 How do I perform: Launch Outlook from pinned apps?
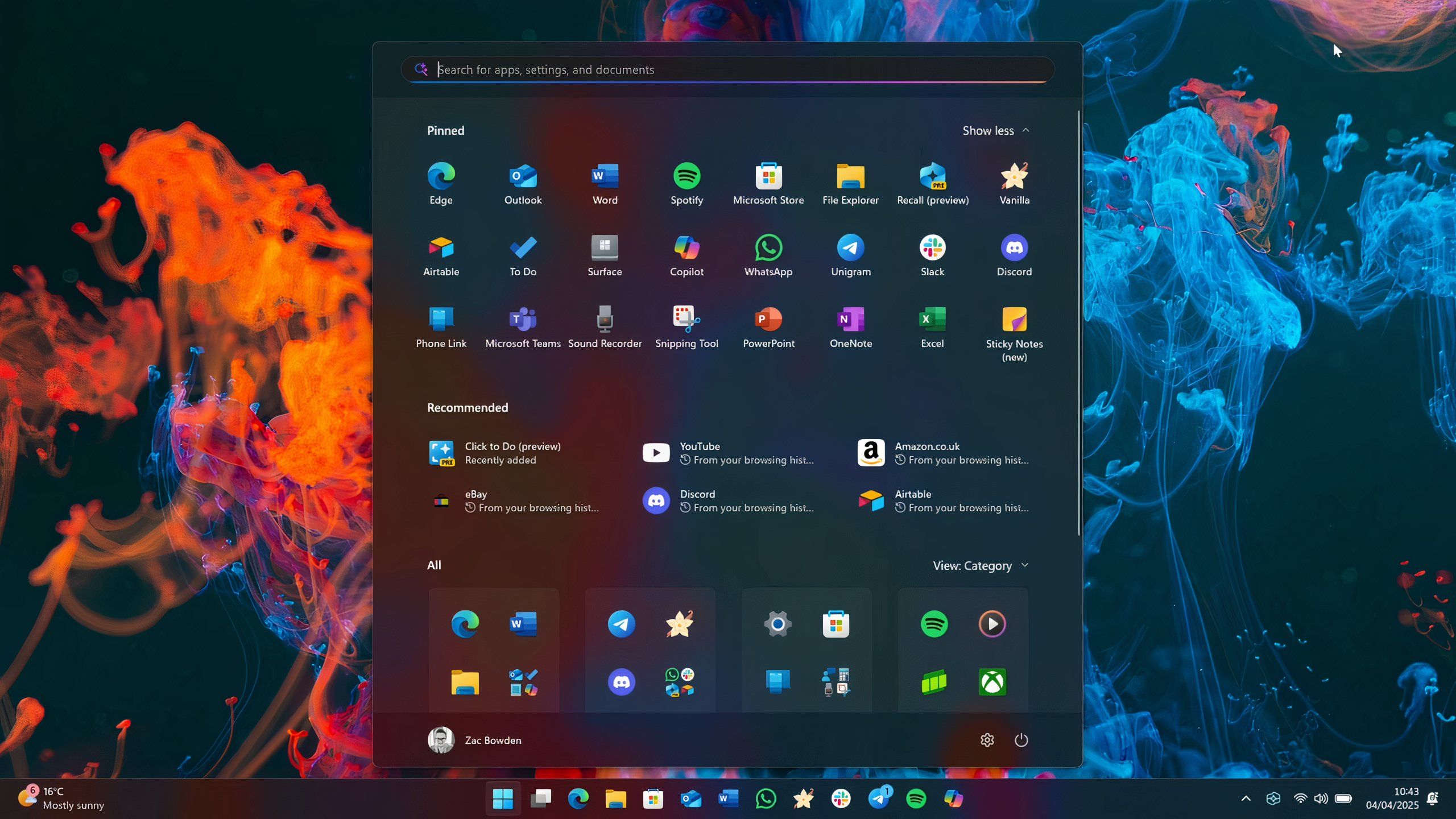(x=523, y=183)
